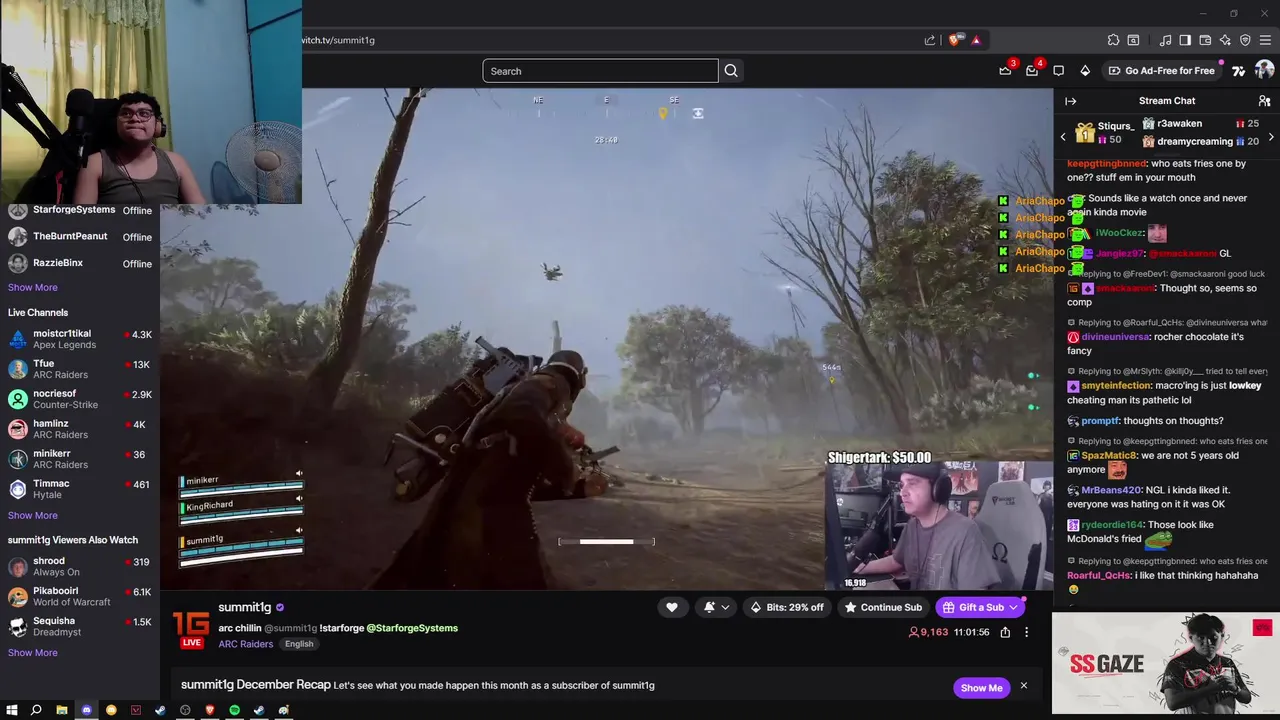
Task: Click the share page icon in address bar
Action: click(929, 40)
